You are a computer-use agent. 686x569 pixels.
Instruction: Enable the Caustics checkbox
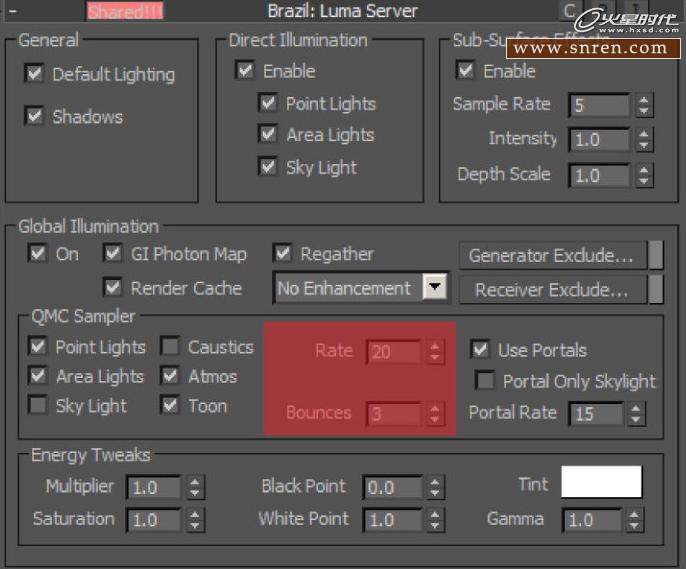click(x=170, y=346)
